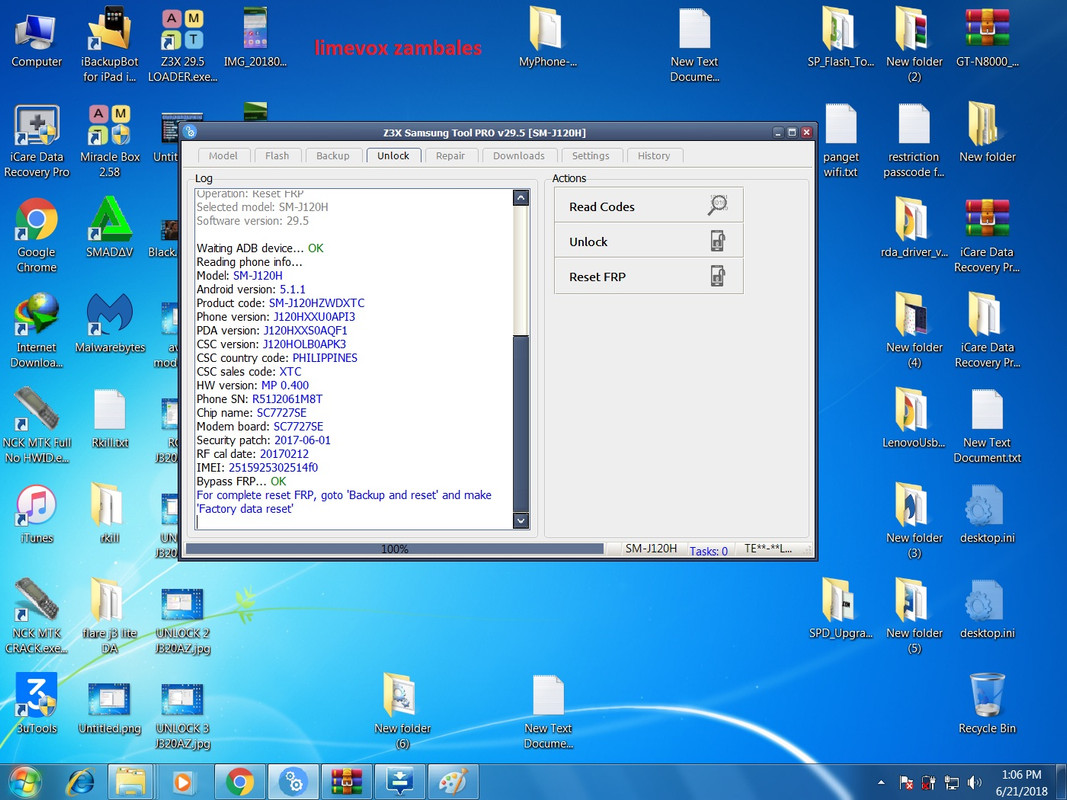Select NCK MTK CRACK.exe desktop icon
Image resolution: width=1067 pixels, height=800 pixels.
(x=37, y=616)
